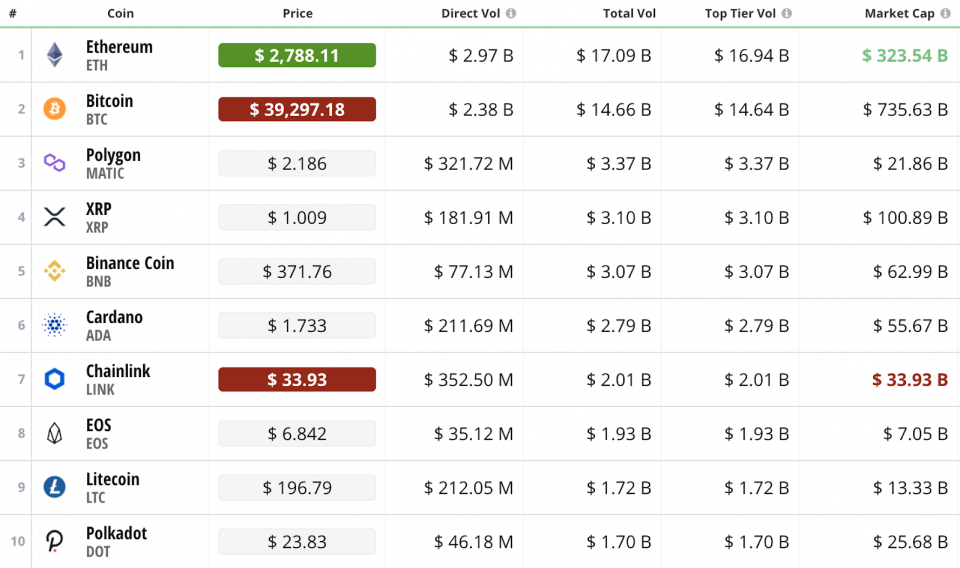Screen dimensions: 960x568
Task: Open the Polkadot coin name link
Action: [116, 533]
